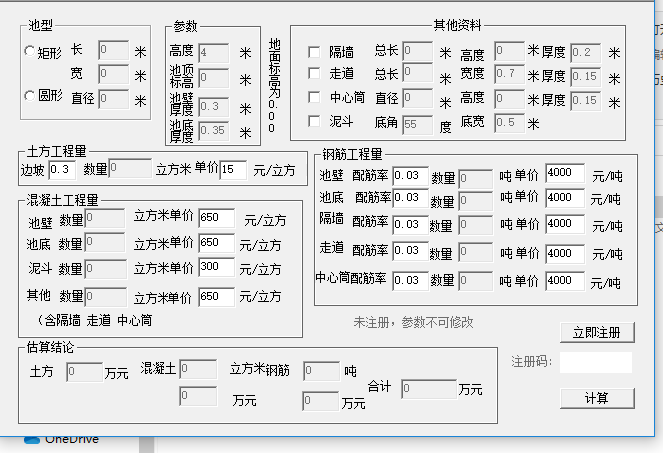Click the 中心筒 直径 field
663x453 pixels.
click(x=418, y=99)
